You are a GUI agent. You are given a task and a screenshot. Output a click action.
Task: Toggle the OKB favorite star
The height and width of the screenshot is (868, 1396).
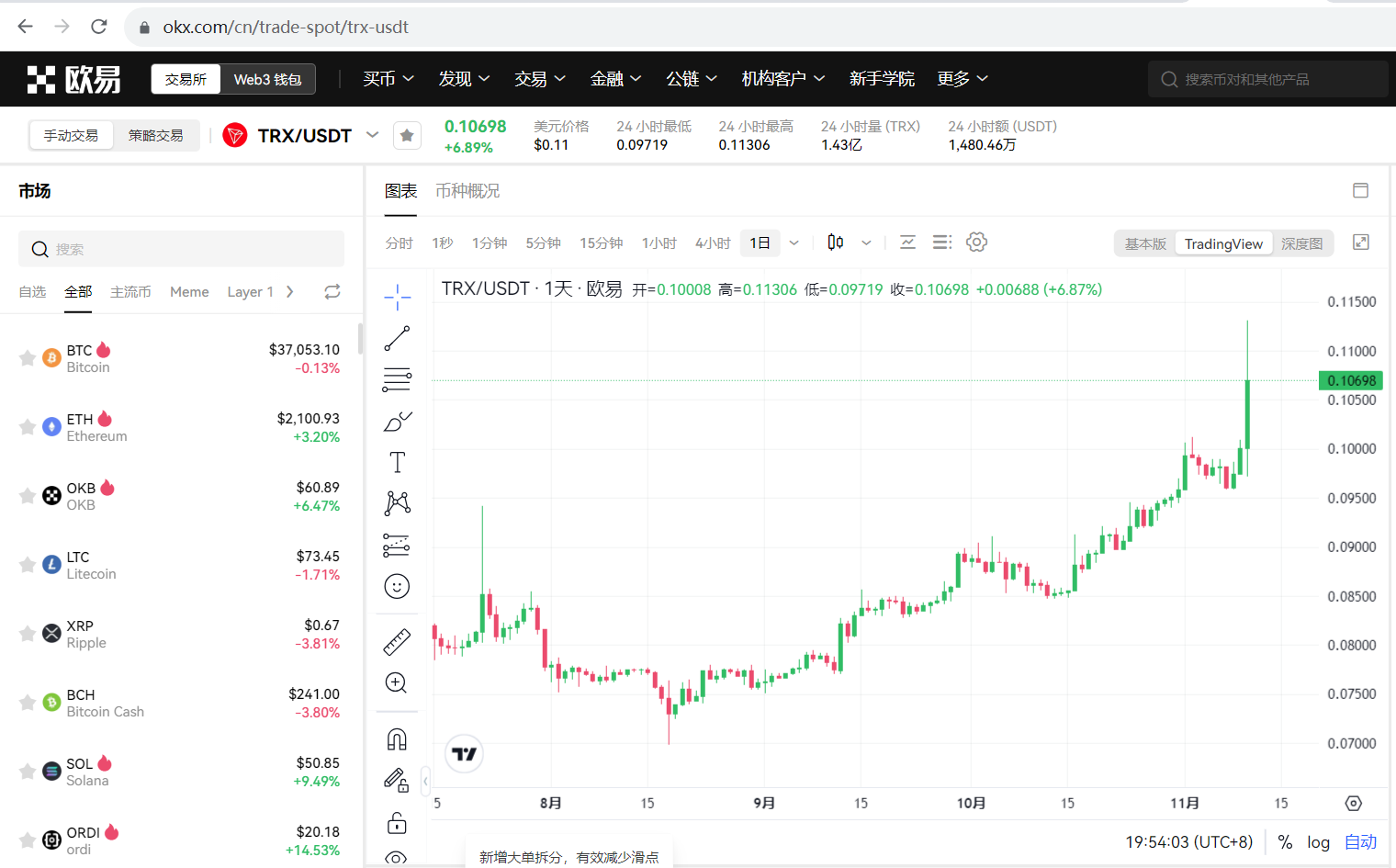[x=28, y=496]
